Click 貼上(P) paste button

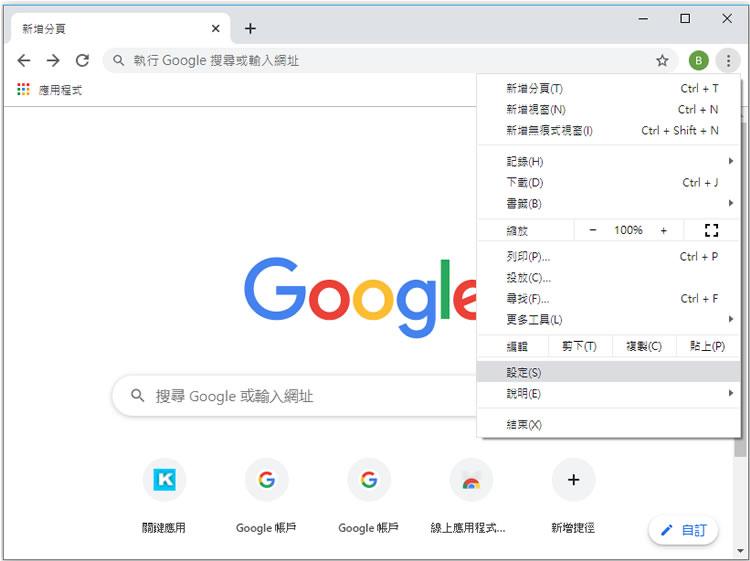(707, 346)
